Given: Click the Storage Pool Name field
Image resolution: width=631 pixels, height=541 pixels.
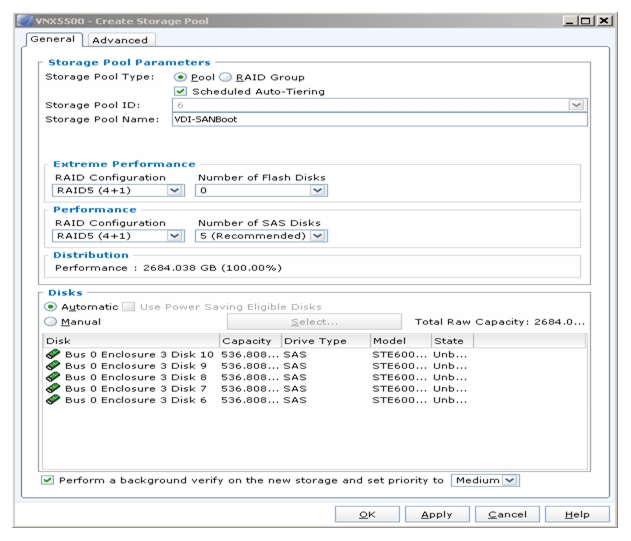Looking at the screenshot, I should [379, 119].
